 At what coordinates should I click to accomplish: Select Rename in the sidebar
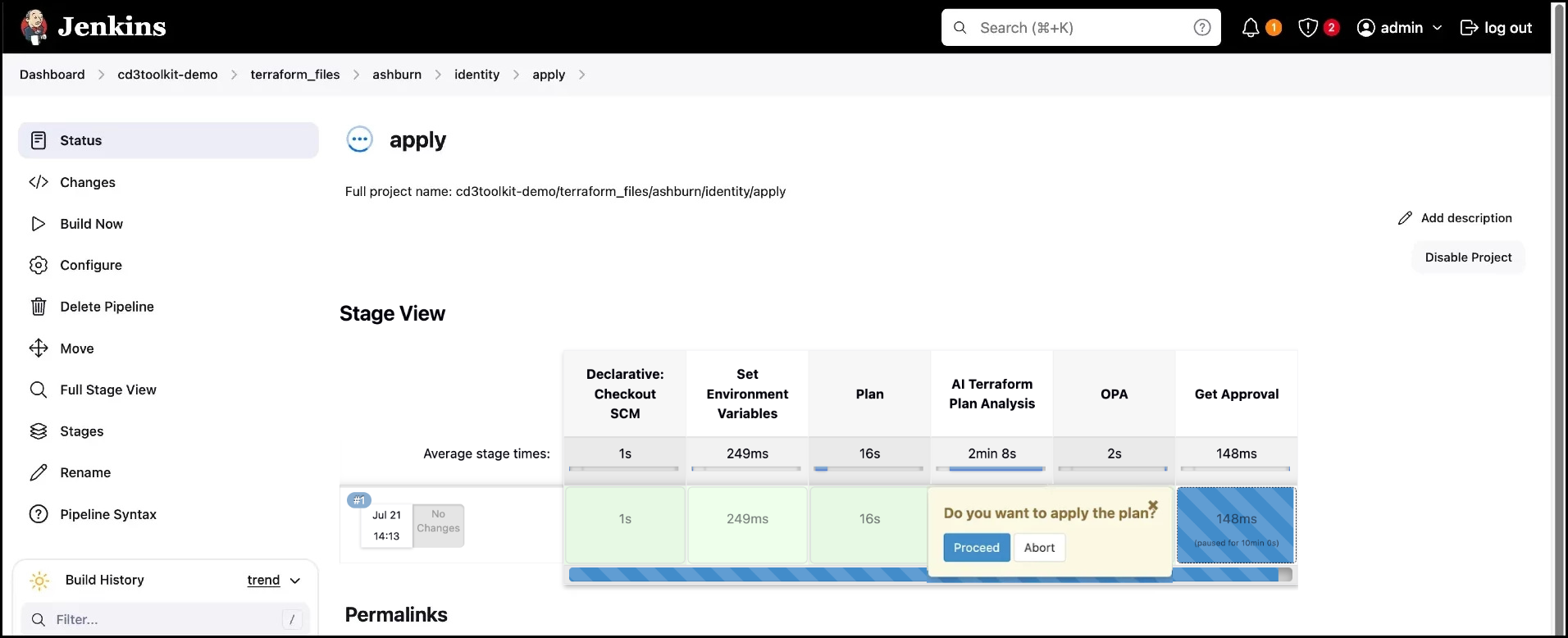pos(168,472)
